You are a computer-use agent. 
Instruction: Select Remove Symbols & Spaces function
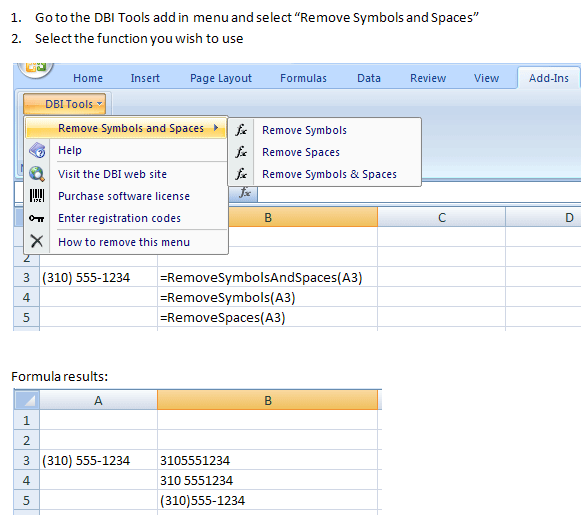[329, 174]
